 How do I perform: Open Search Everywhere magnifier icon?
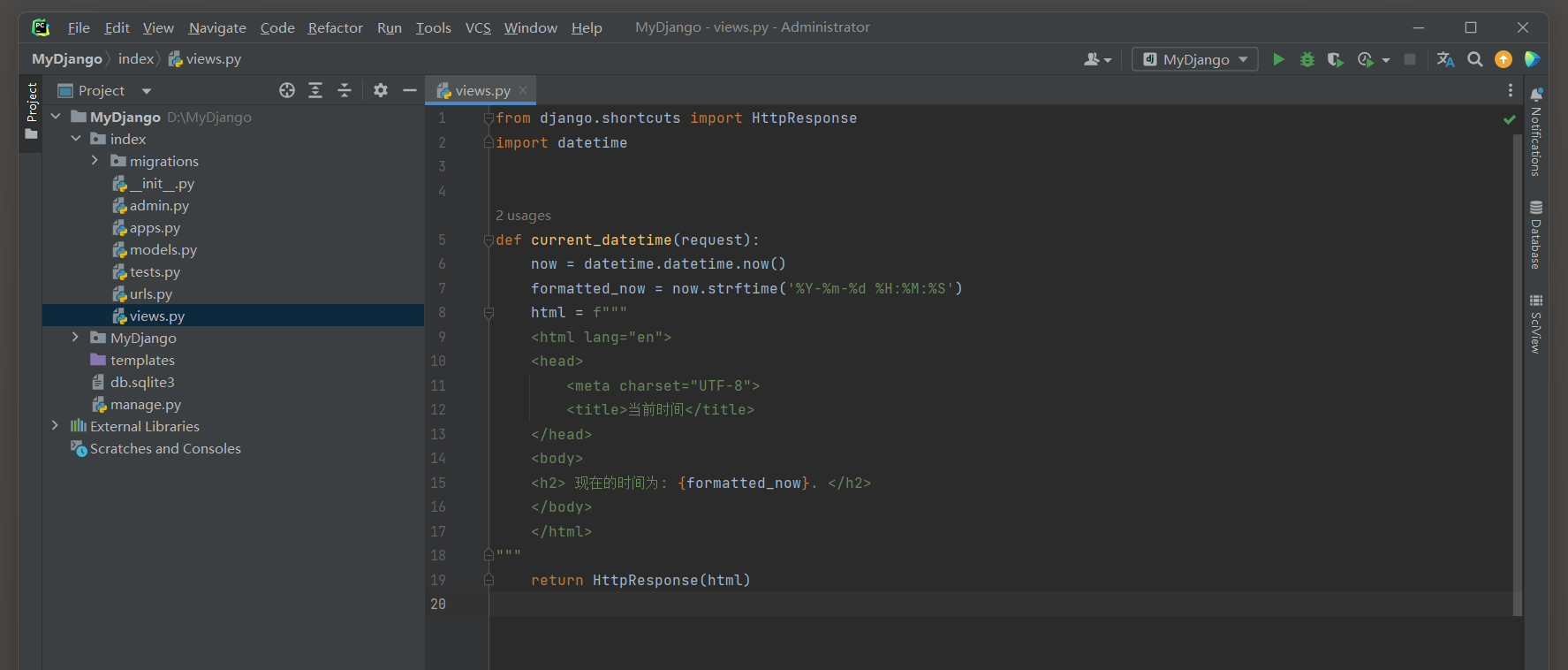click(x=1474, y=59)
